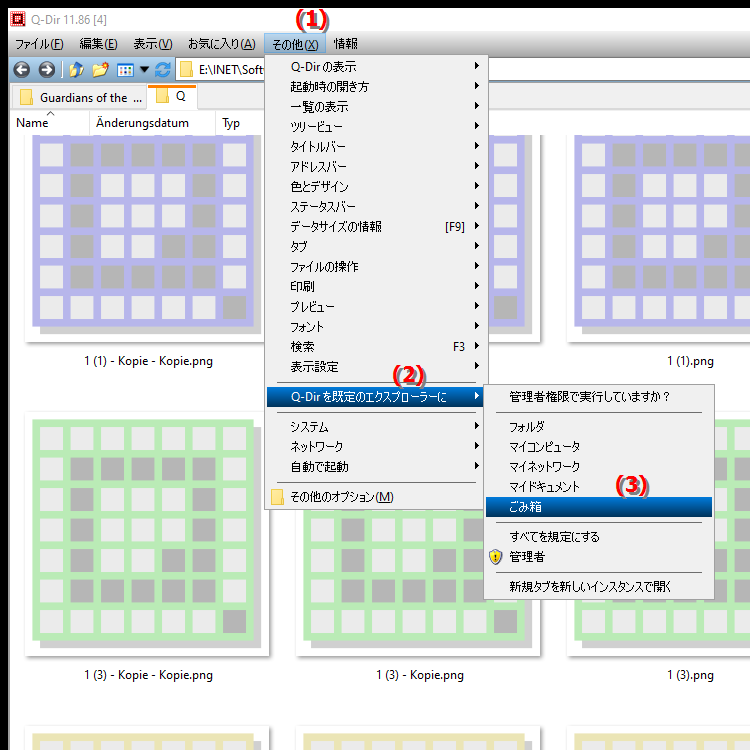Expand the view mode dropdown arrow
750x750 pixels.
[144, 70]
